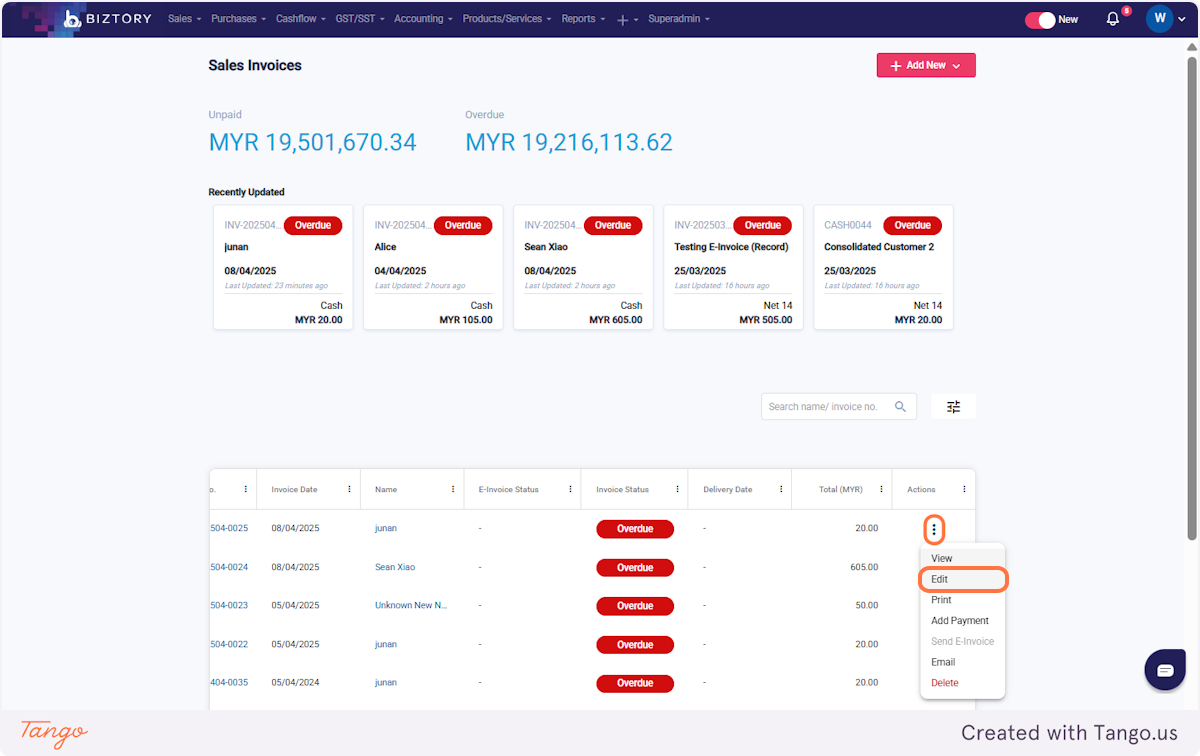The image size is (1200, 756).
Task: Open the chat support widget
Action: coord(1165,670)
